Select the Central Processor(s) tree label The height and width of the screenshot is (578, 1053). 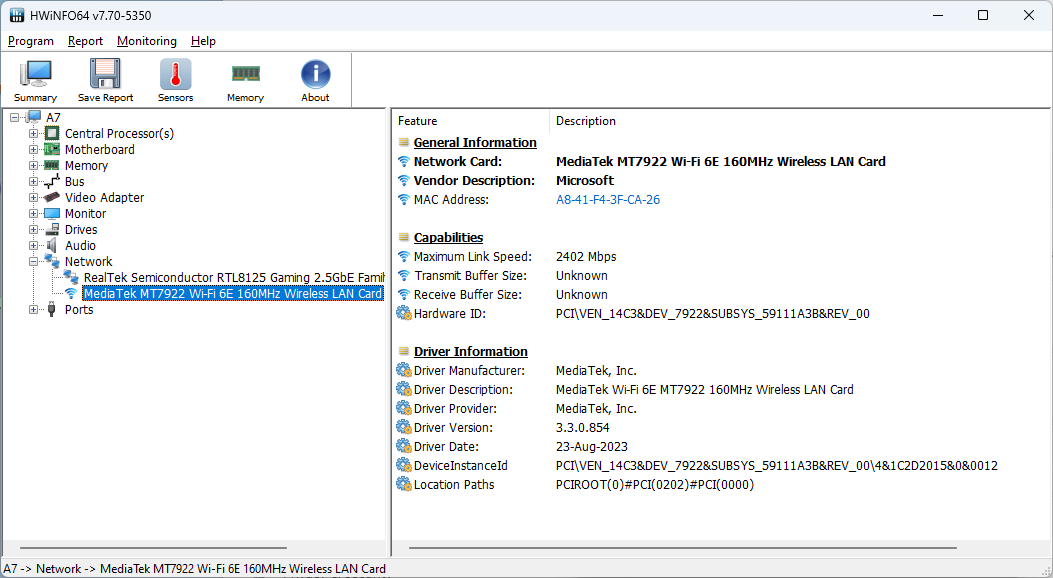tap(119, 134)
